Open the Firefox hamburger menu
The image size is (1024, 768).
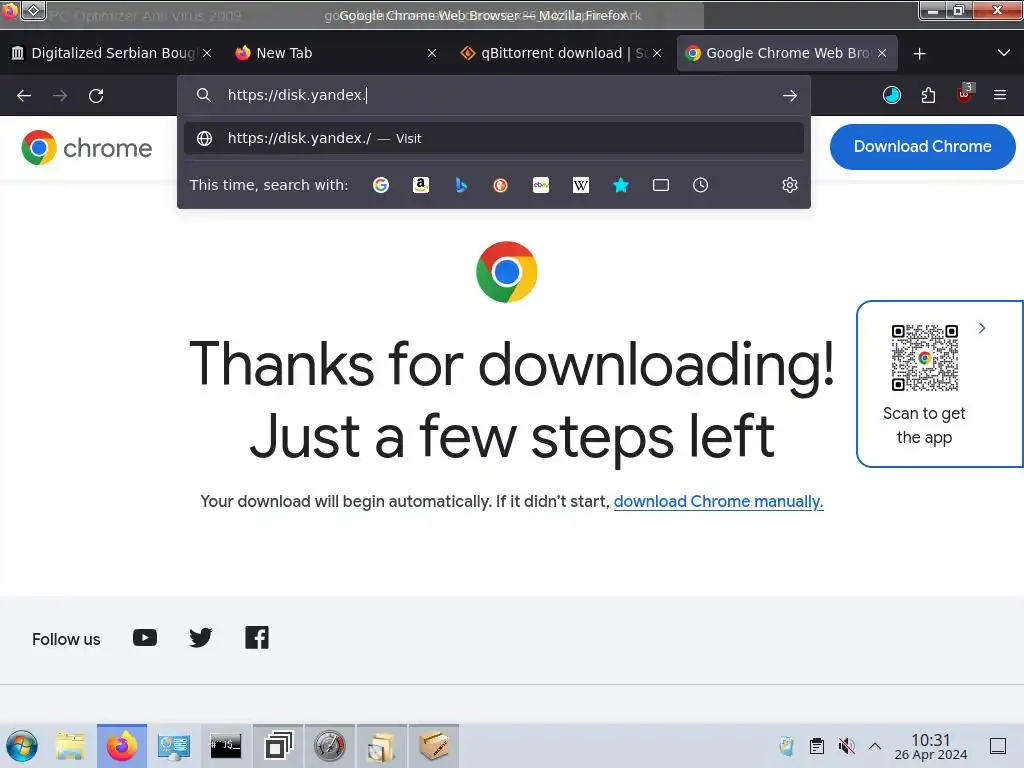1000,95
